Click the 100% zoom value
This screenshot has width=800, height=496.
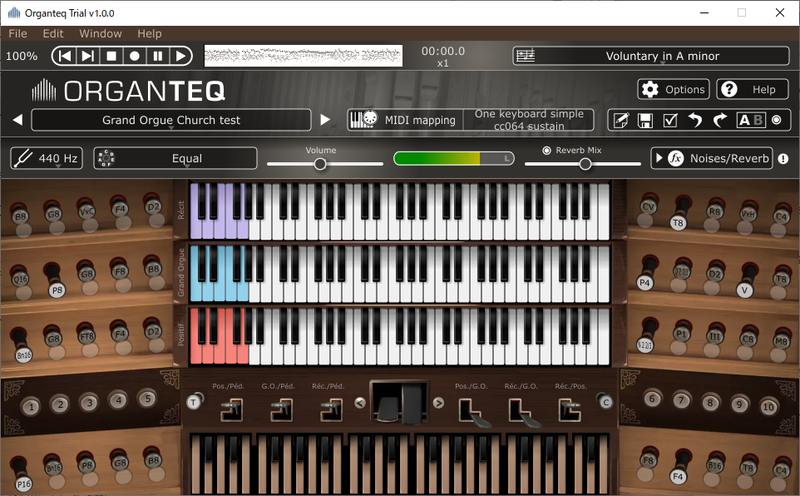pyautogui.click(x=21, y=56)
